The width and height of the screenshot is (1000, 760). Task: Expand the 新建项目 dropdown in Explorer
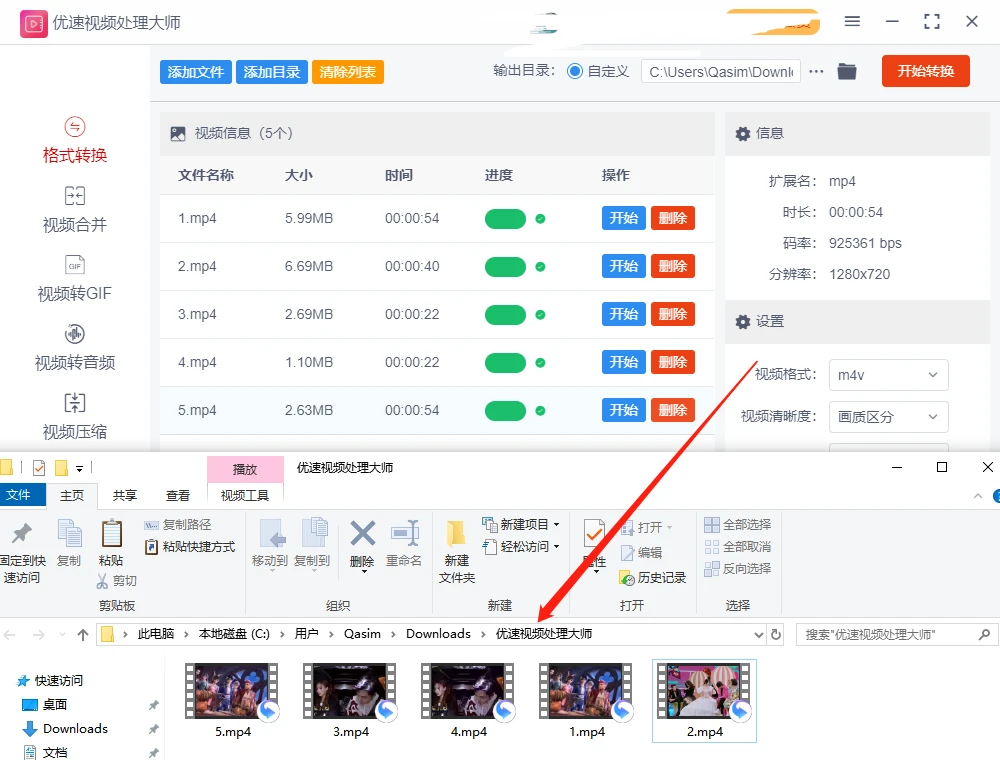556,525
